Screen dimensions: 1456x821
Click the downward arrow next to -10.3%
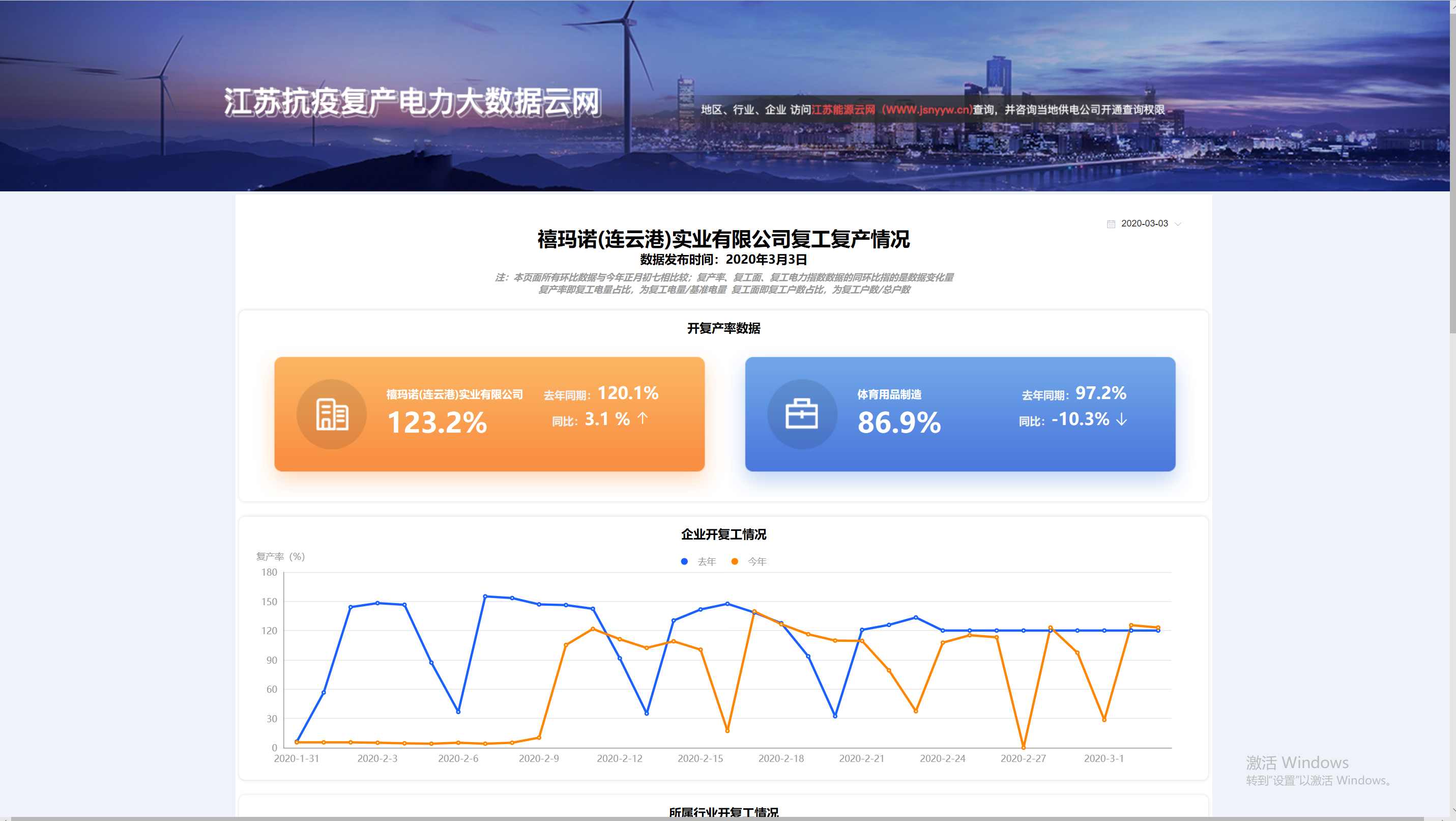pos(1122,419)
